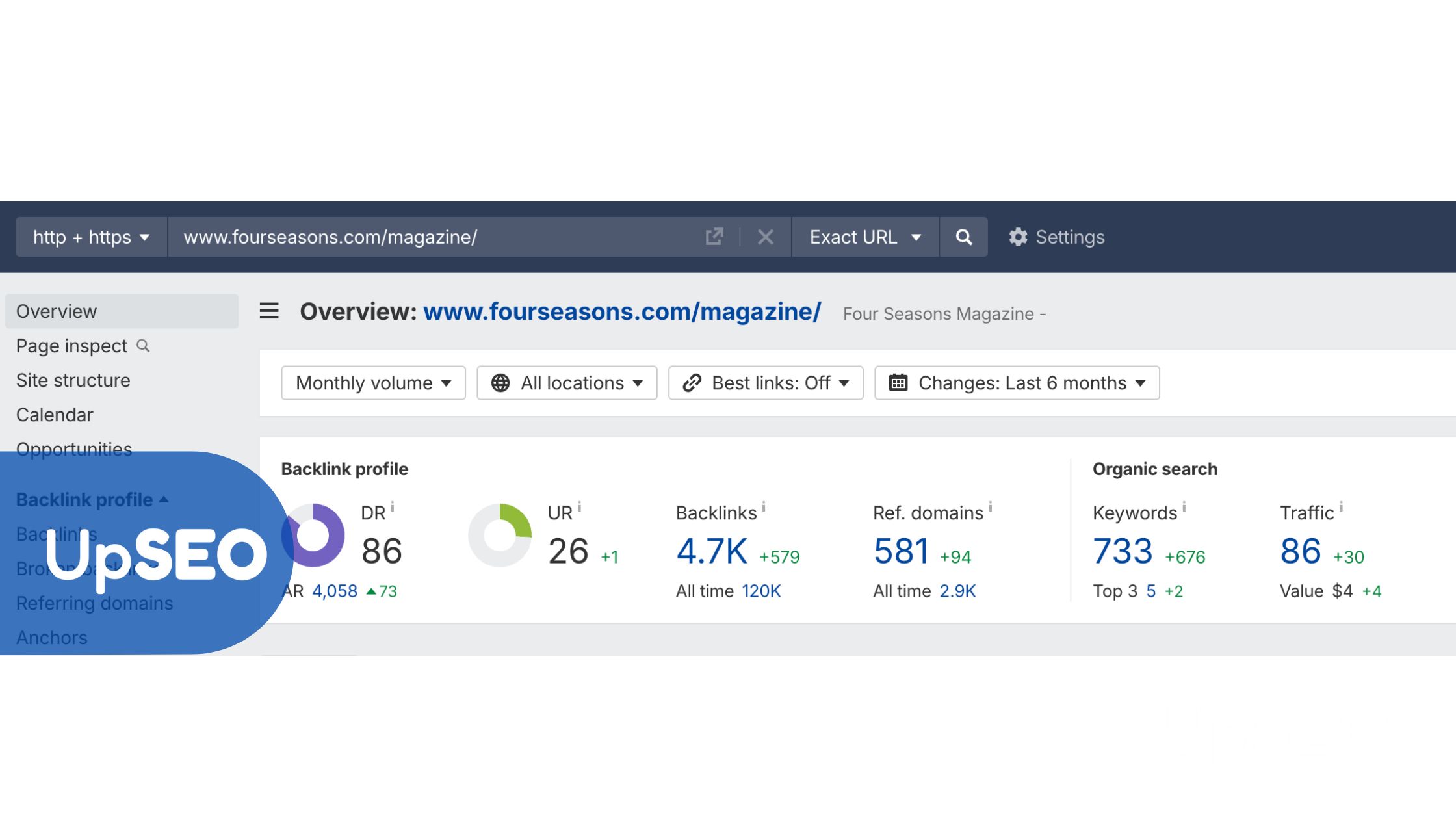Screen dimensions: 1456x819
Task: Open Settings gear
Action: (x=1056, y=237)
